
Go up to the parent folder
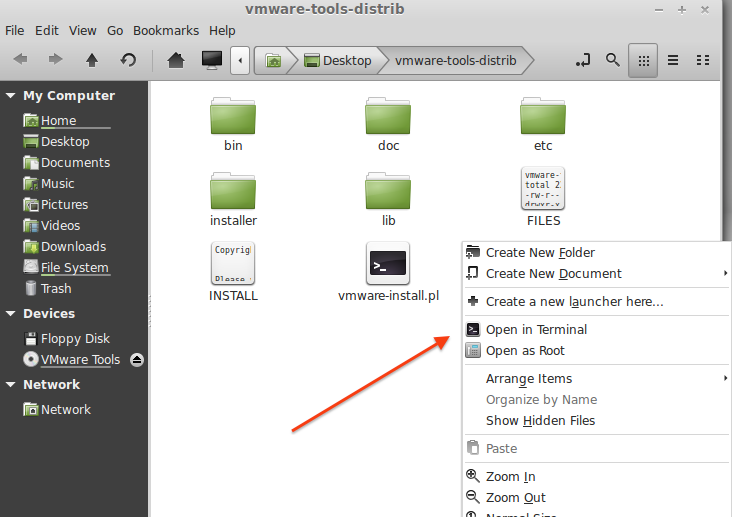pos(92,60)
